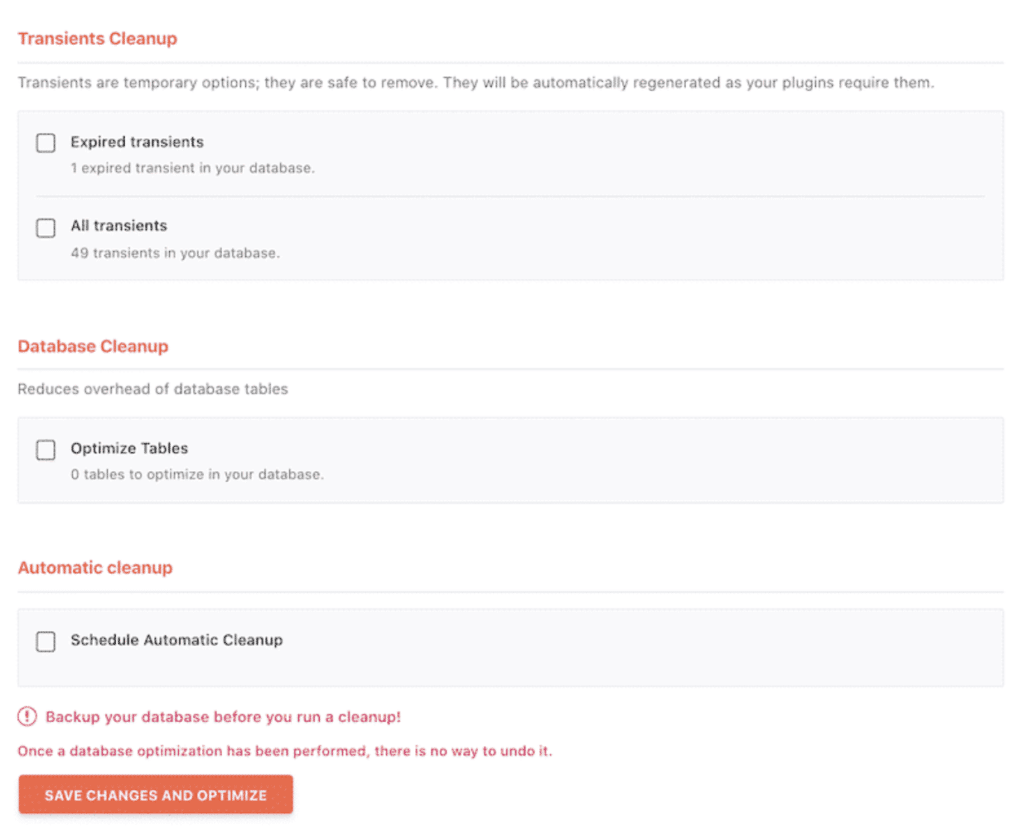This screenshot has width=1024, height=833.
Task: Click the All transients label
Action: [x=119, y=226]
